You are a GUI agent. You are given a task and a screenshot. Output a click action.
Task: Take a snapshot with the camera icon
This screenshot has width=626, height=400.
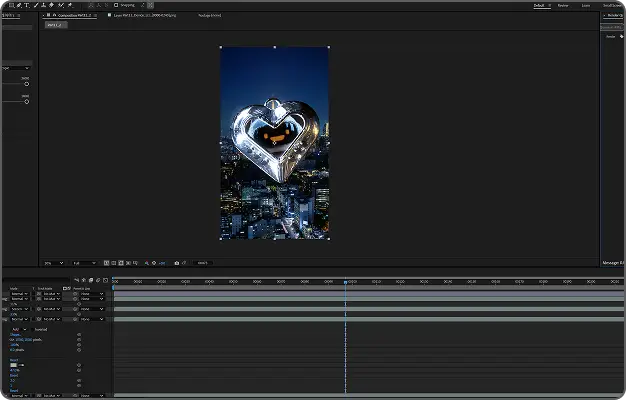176,263
